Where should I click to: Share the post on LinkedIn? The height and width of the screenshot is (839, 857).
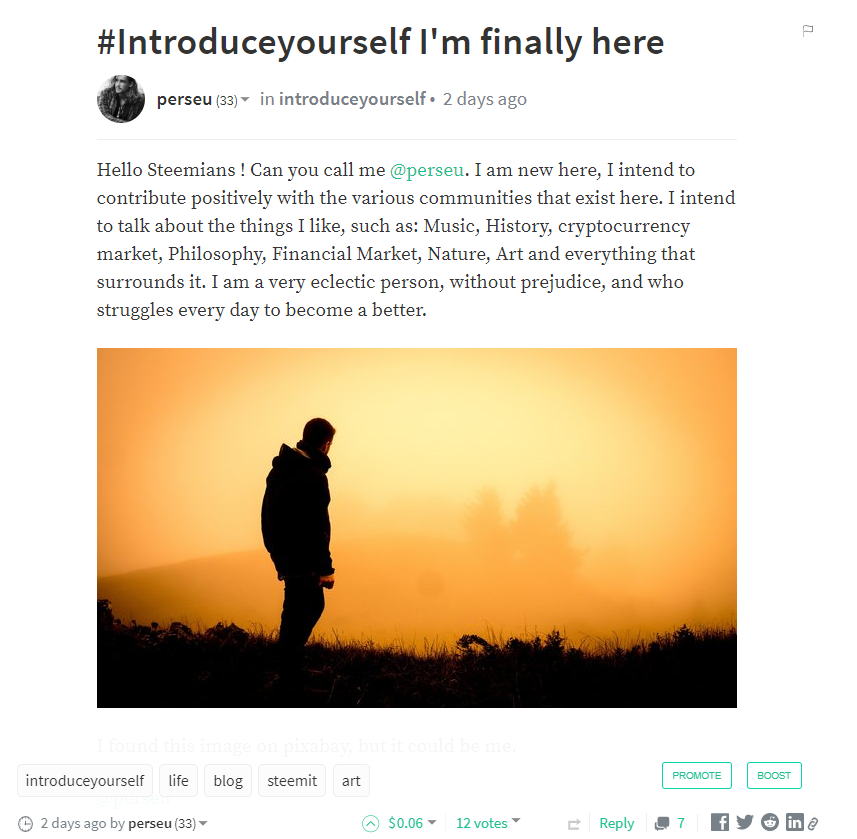pyautogui.click(x=794, y=822)
